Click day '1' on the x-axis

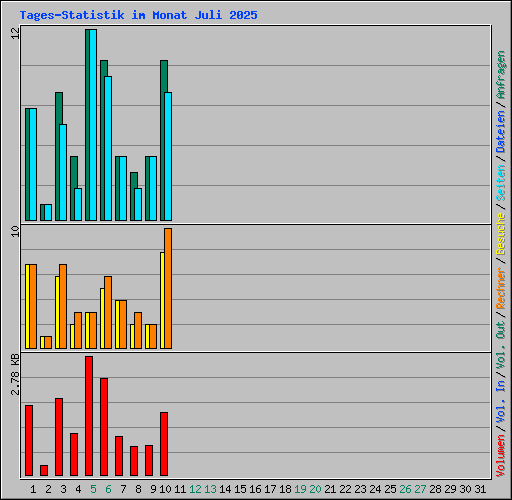33,489
